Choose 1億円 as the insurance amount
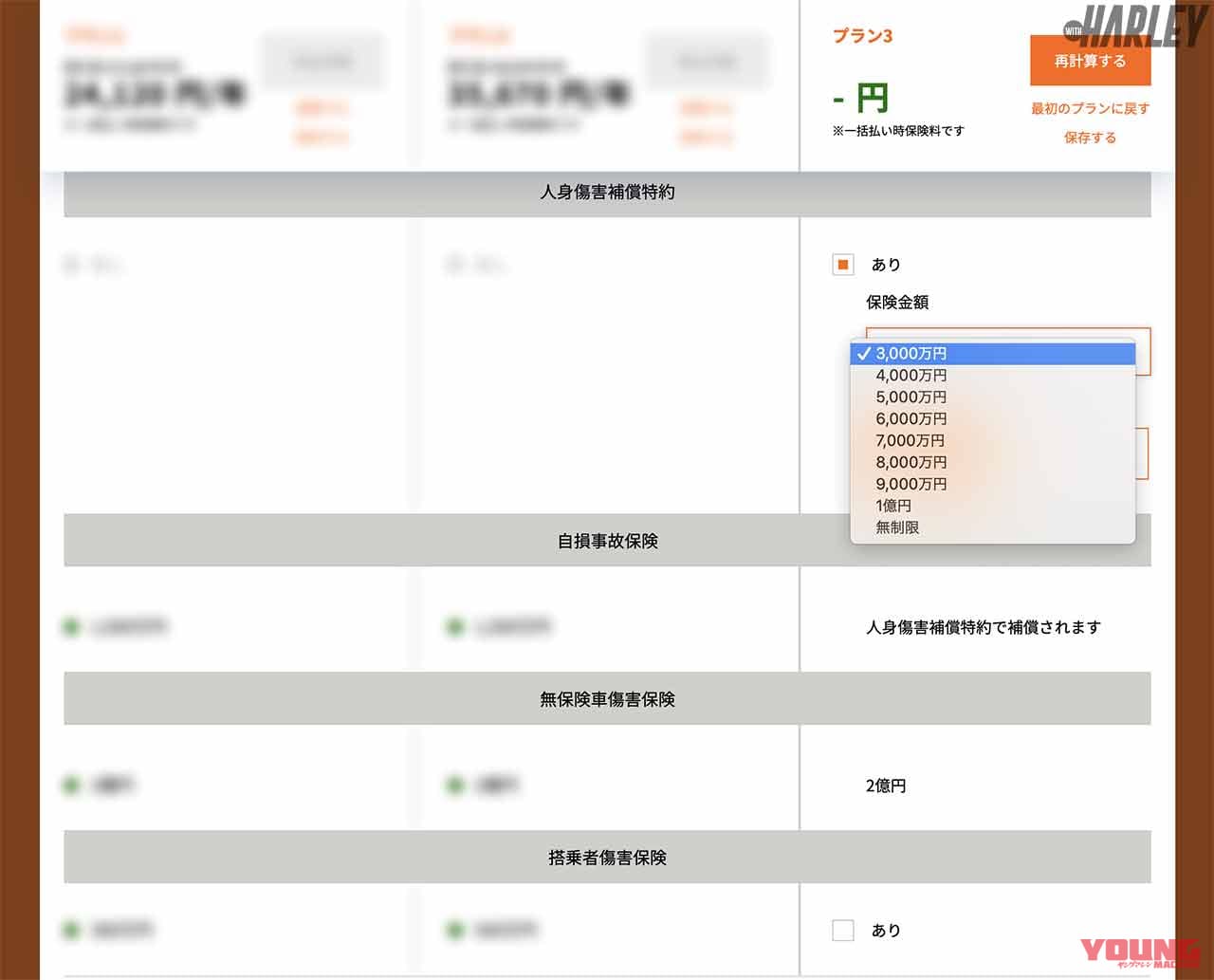 pyautogui.click(x=892, y=506)
